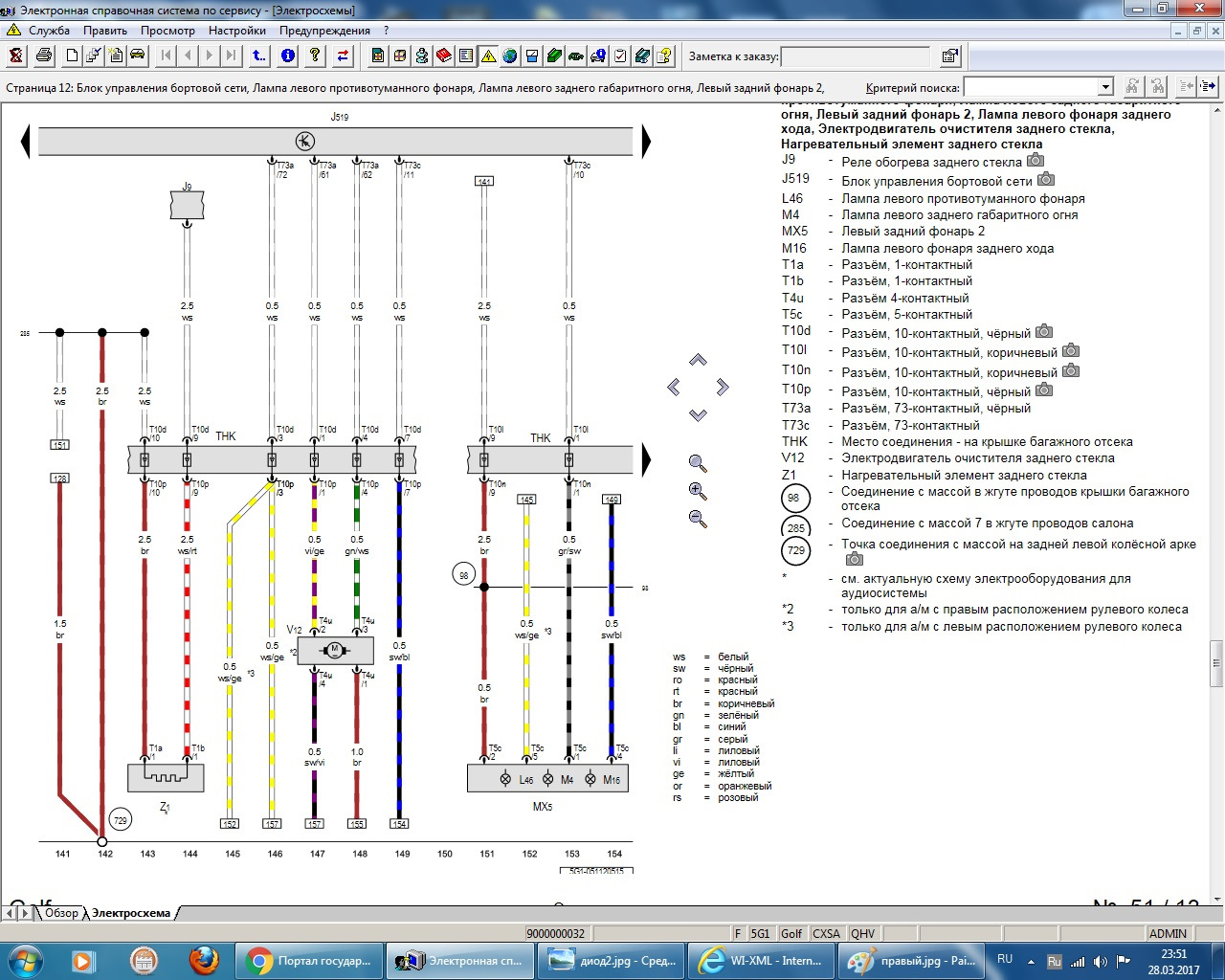Go to the first page arrow
The height and width of the screenshot is (980, 1225).
pyautogui.click(x=167, y=56)
